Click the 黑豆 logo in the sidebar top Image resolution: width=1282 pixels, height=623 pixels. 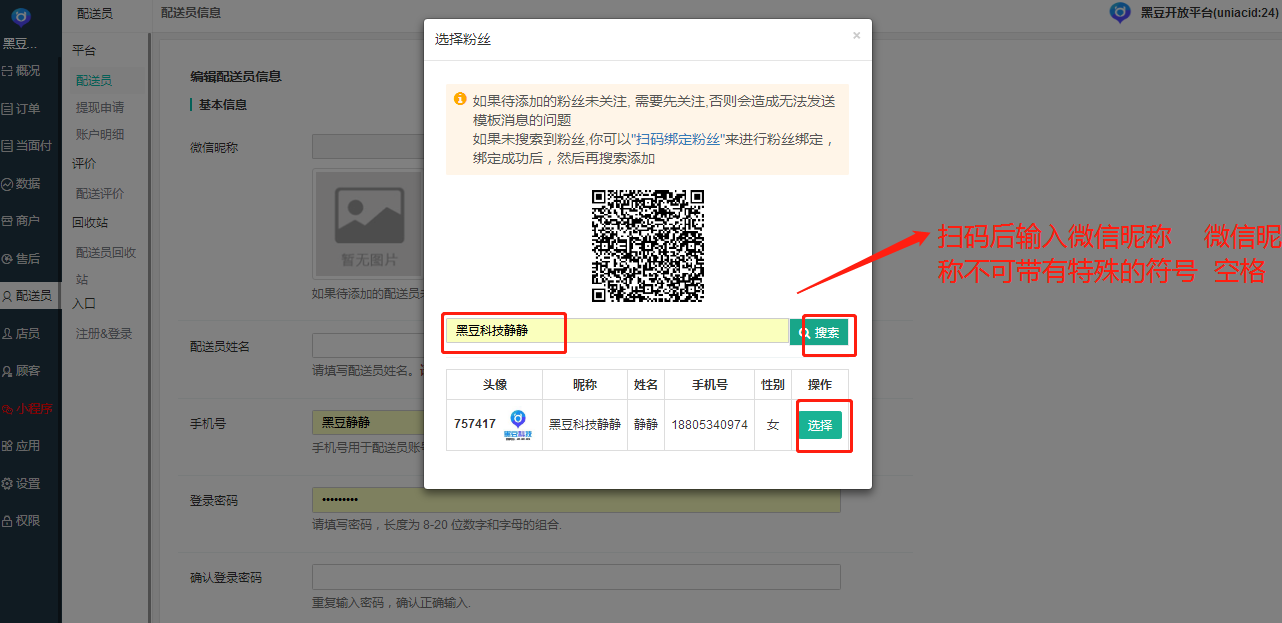(21, 16)
